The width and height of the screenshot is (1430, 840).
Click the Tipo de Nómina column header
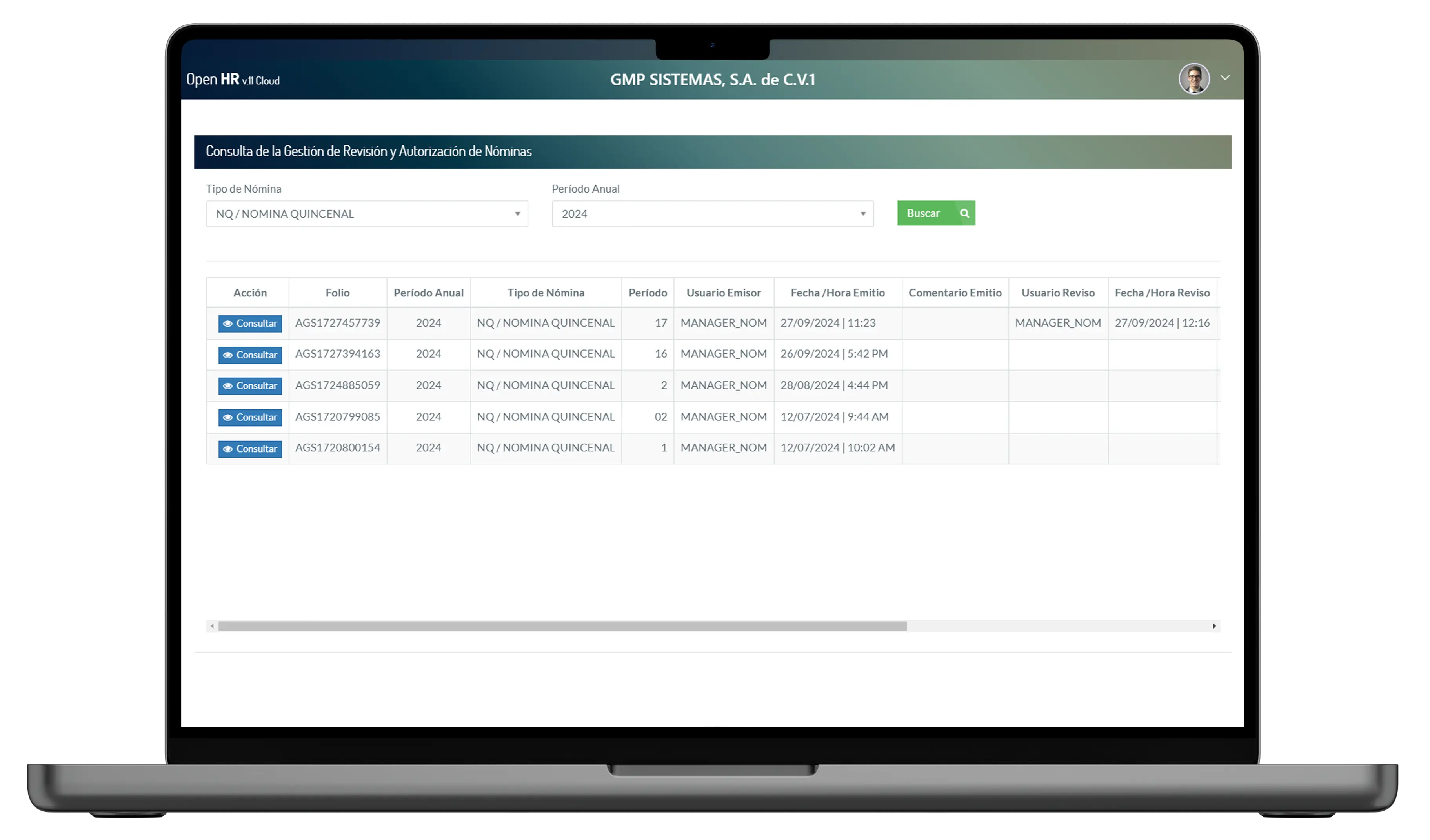click(546, 293)
